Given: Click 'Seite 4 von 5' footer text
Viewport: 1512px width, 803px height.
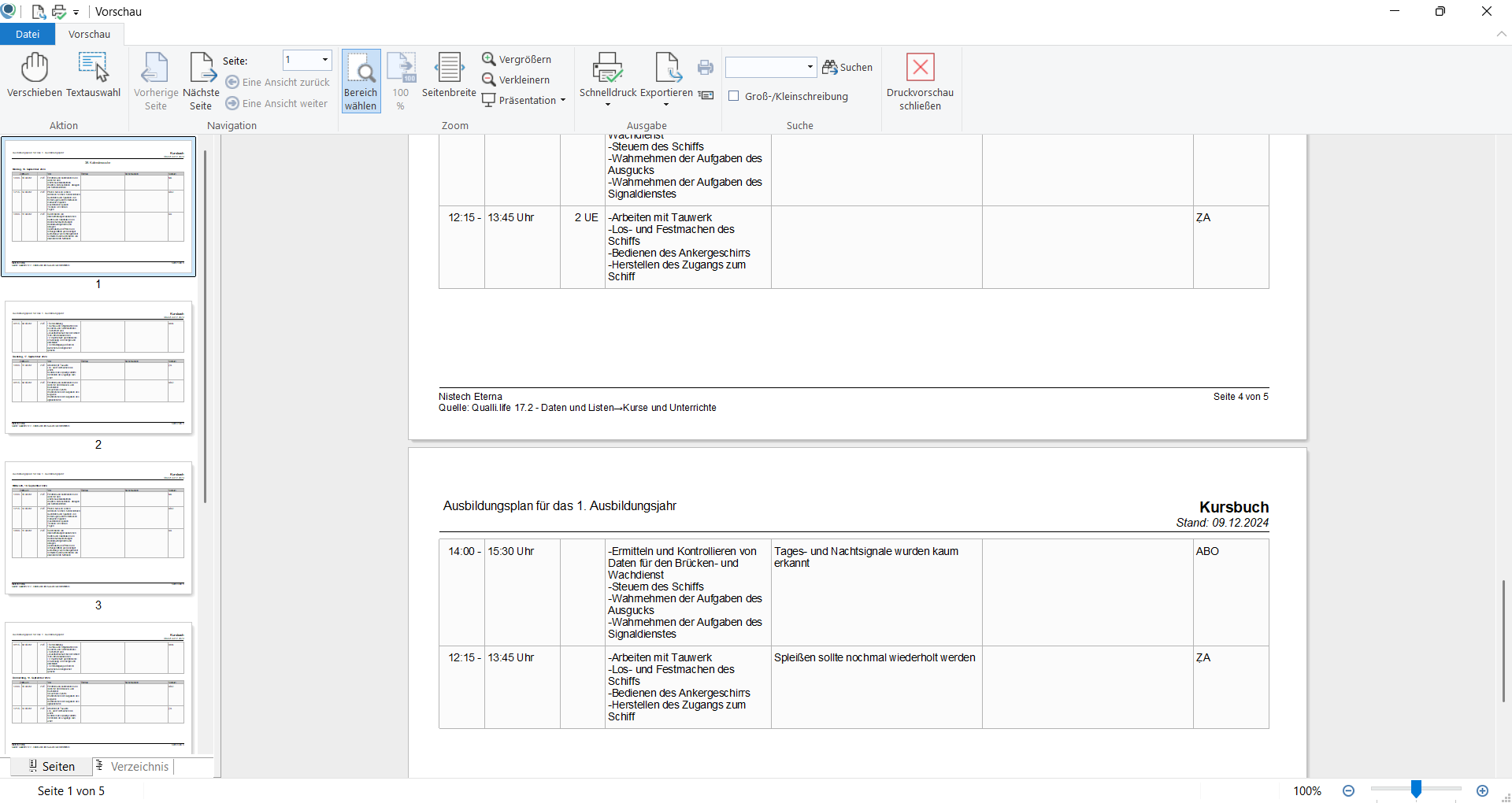Looking at the screenshot, I should tap(1241, 397).
